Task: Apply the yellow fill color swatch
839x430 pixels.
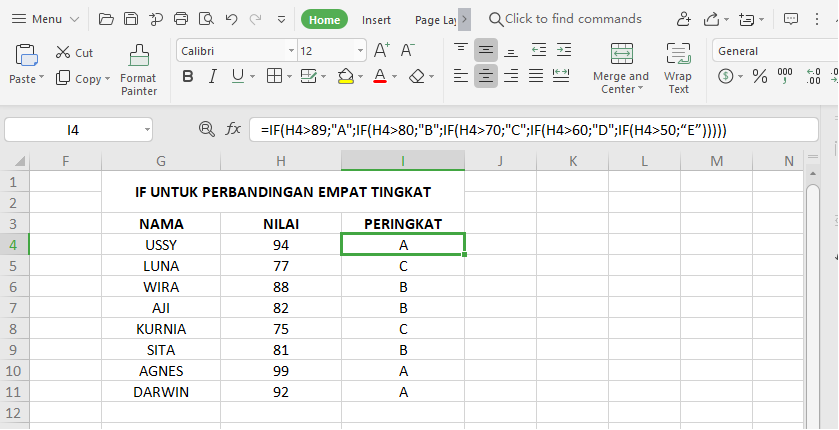Action: click(345, 76)
